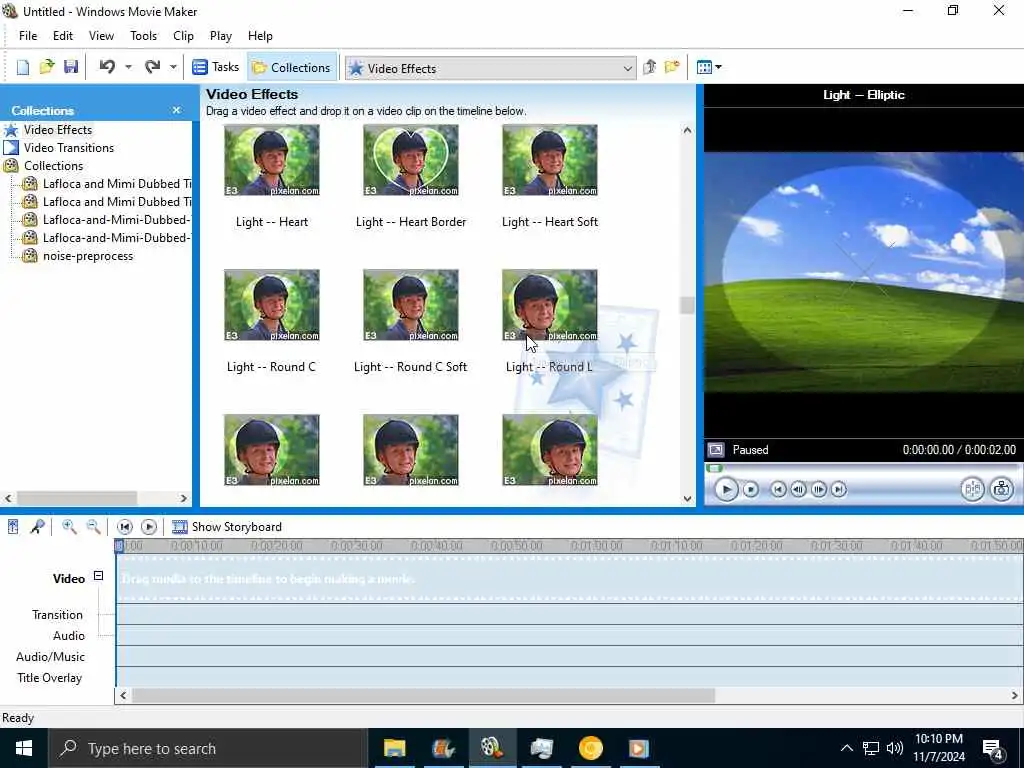Click the timeline ruler at 0:00:30.00
Screen dimensions: 1024x768
point(357,546)
